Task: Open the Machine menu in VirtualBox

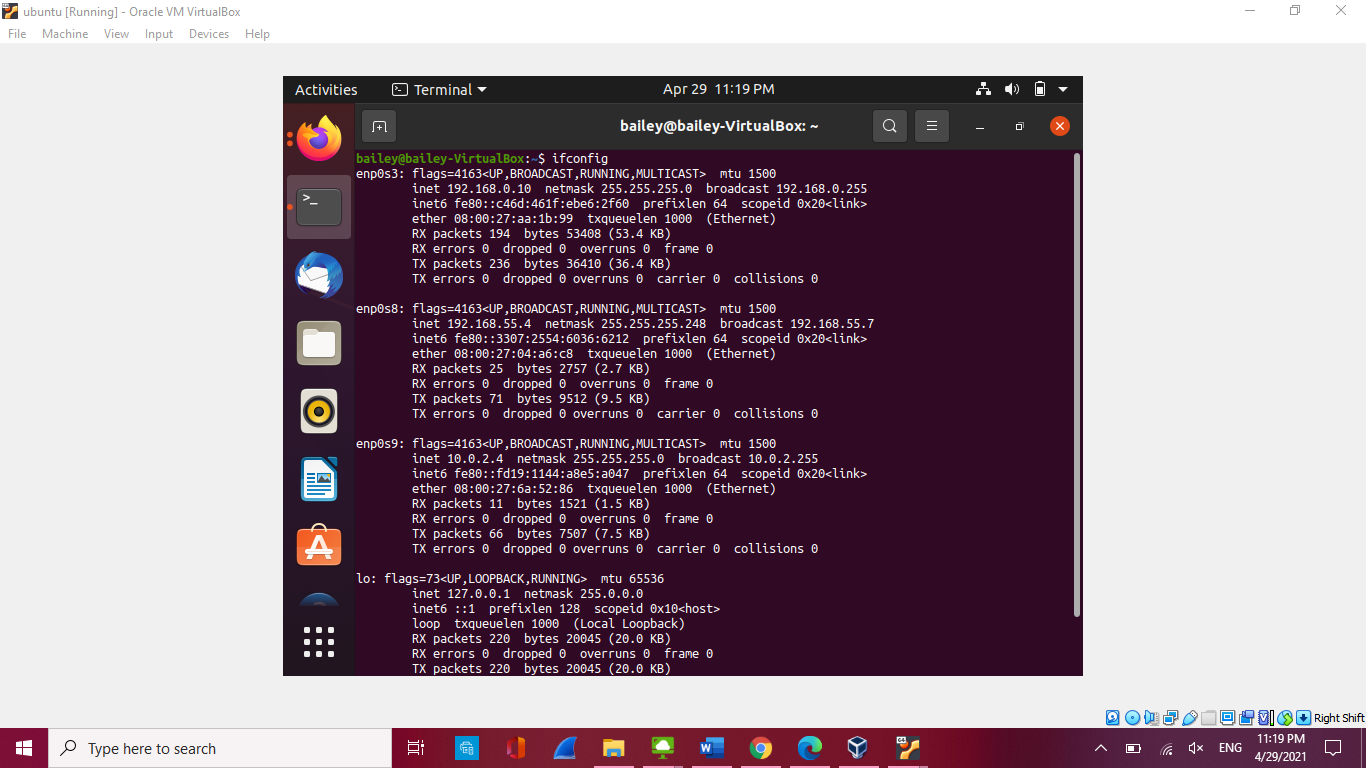Action: pos(65,34)
